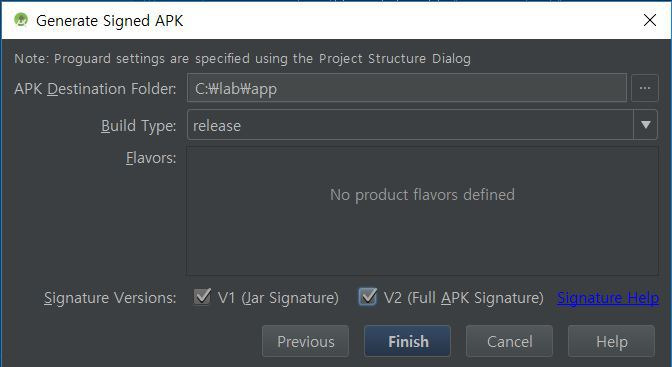Open folder browser with the ellipsis button
Viewport: 672px width, 367px height.
pos(645,88)
